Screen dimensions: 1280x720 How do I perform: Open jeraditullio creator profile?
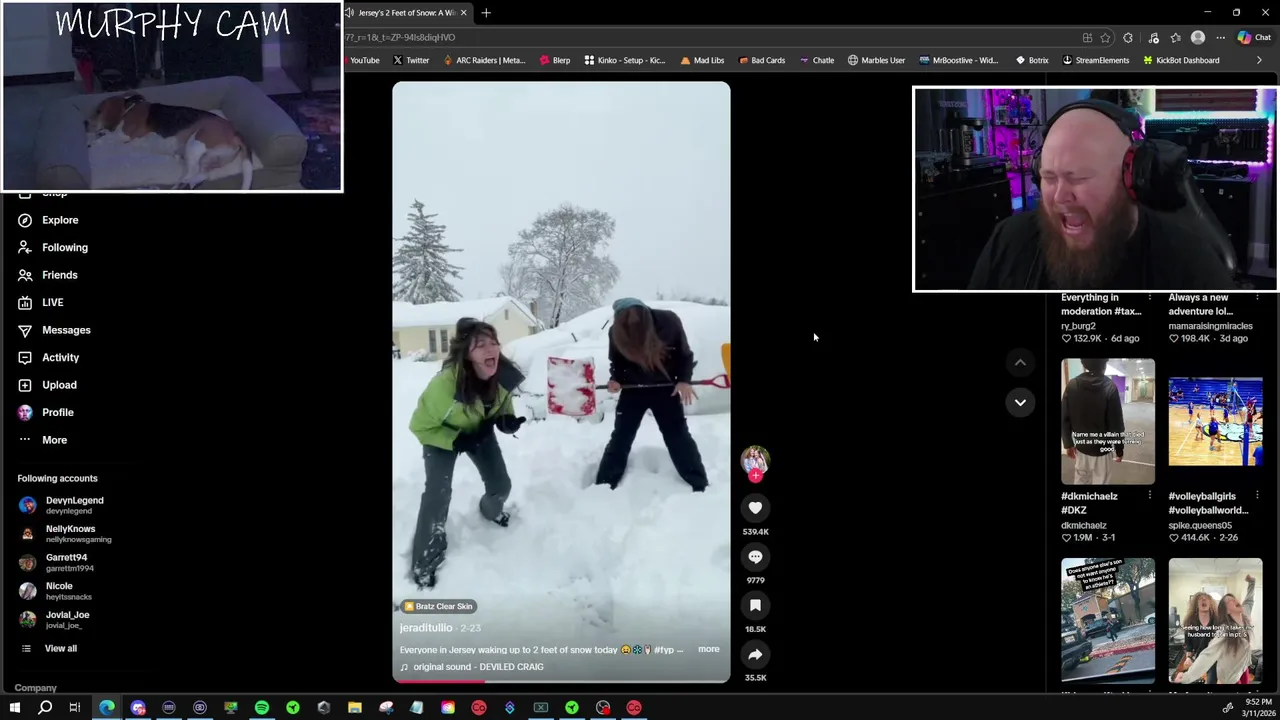[x=426, y=628]
